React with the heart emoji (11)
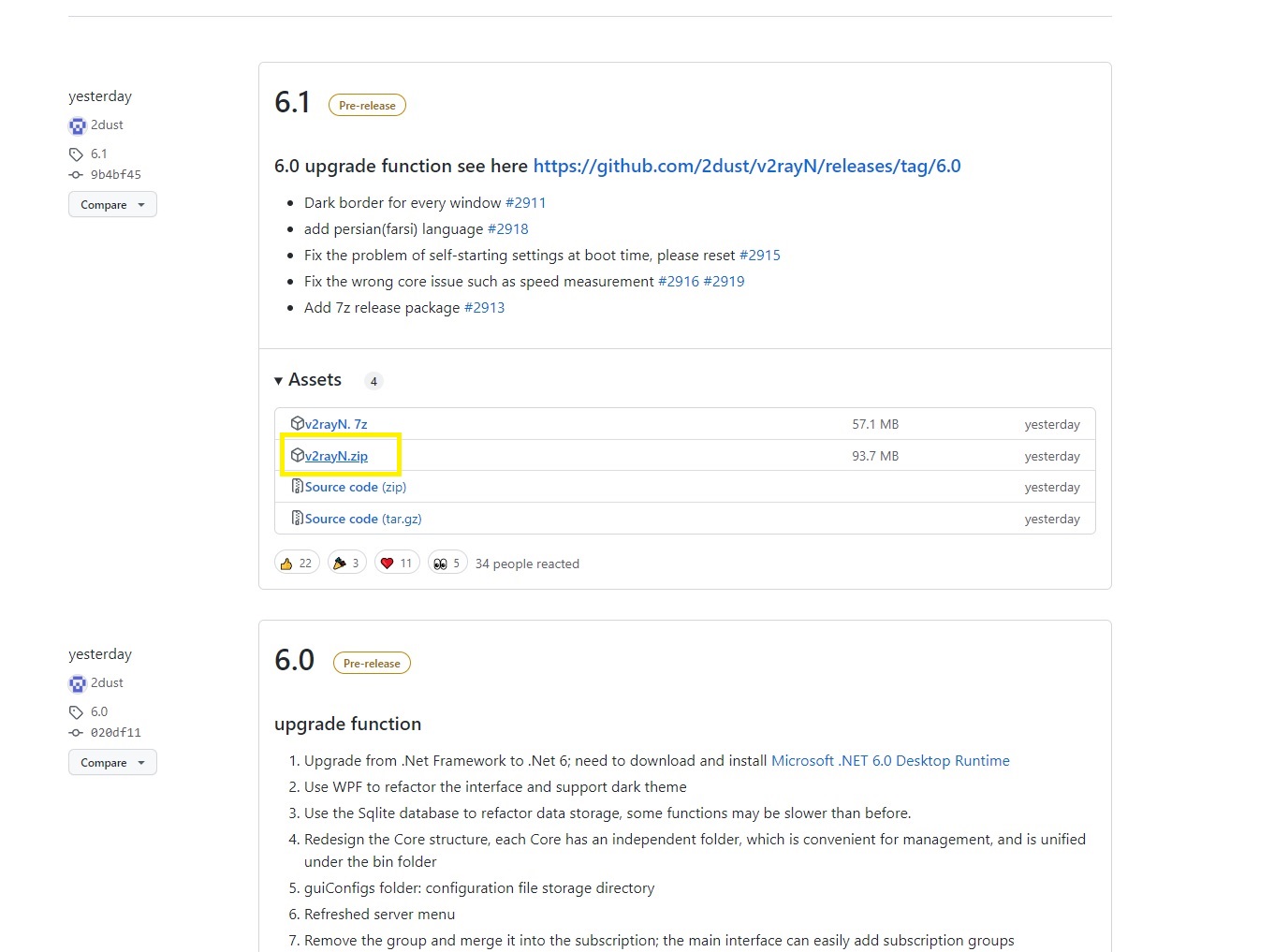 [397, 563]
